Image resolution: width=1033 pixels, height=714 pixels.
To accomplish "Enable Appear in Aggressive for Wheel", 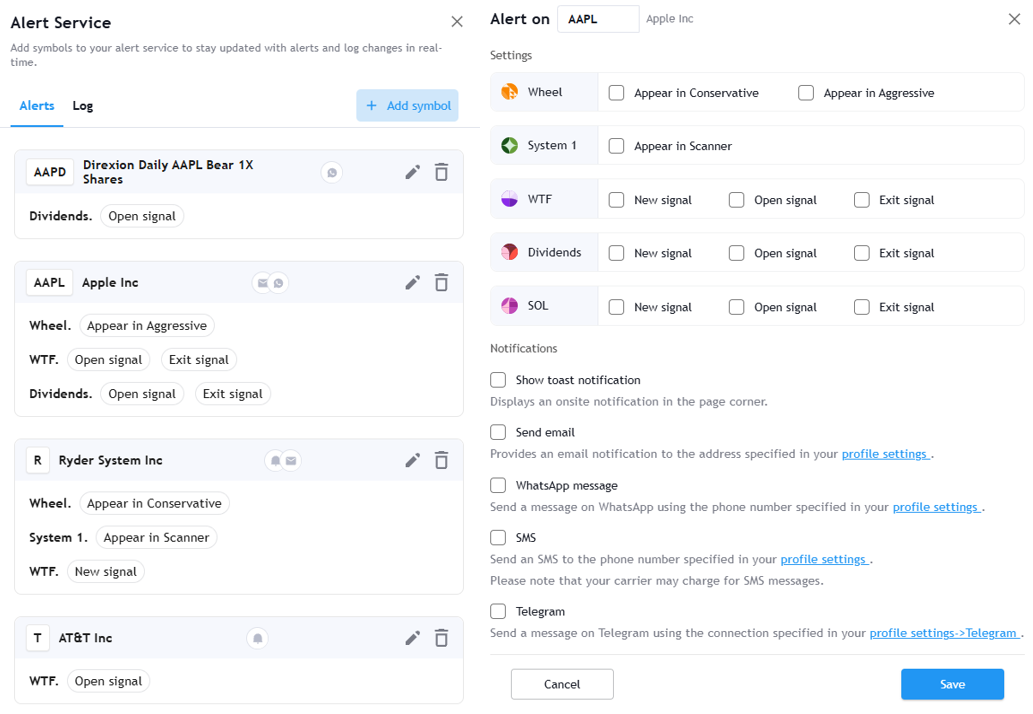I will 806,93.
